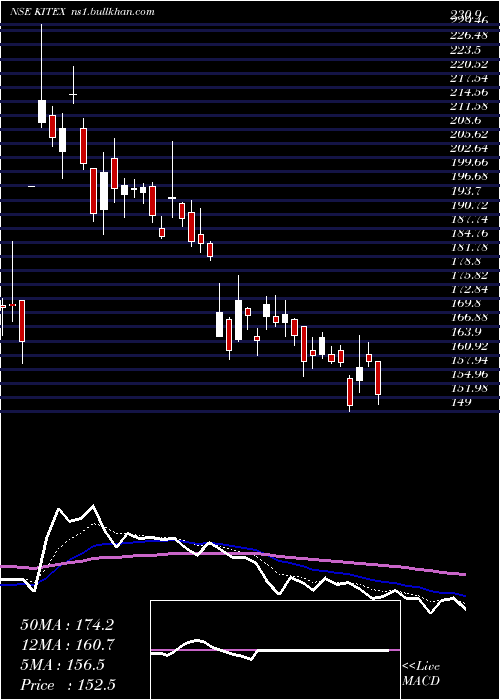
Task: Click the <<Live MACD label
Action: click(x=421, y=673)
